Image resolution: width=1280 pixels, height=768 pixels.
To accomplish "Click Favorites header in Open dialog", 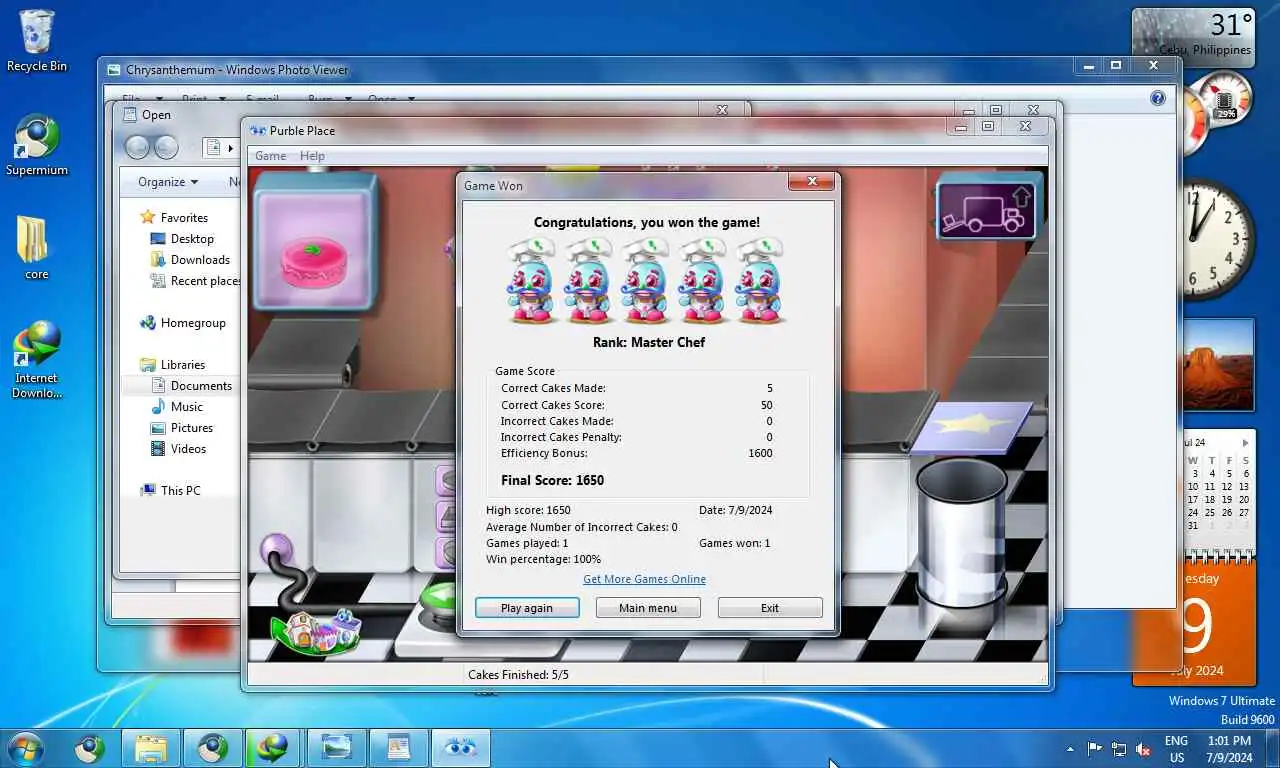I will tap(184, 218).
